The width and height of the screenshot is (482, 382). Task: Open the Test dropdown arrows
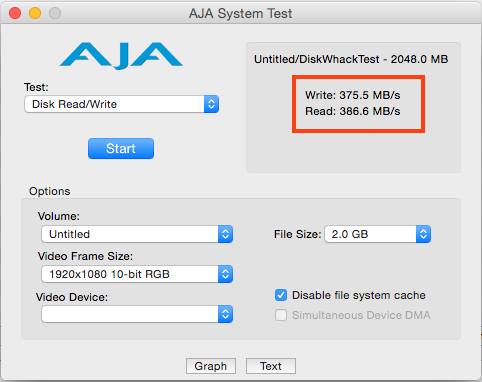click(x=211, y=104)
